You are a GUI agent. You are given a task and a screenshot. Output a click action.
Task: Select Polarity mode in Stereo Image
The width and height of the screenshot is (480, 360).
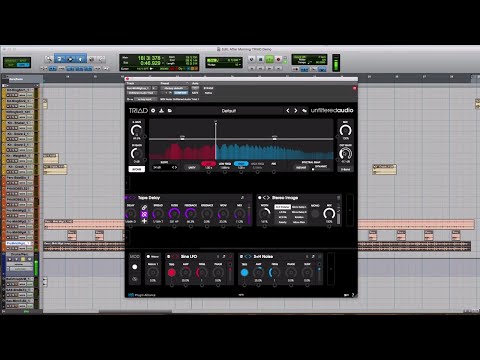(x=283, y=222)
